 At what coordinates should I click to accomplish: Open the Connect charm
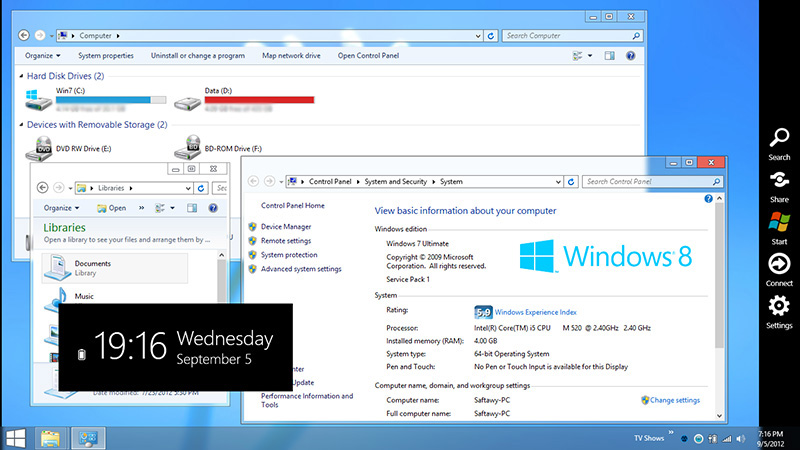tap(779, 270)
